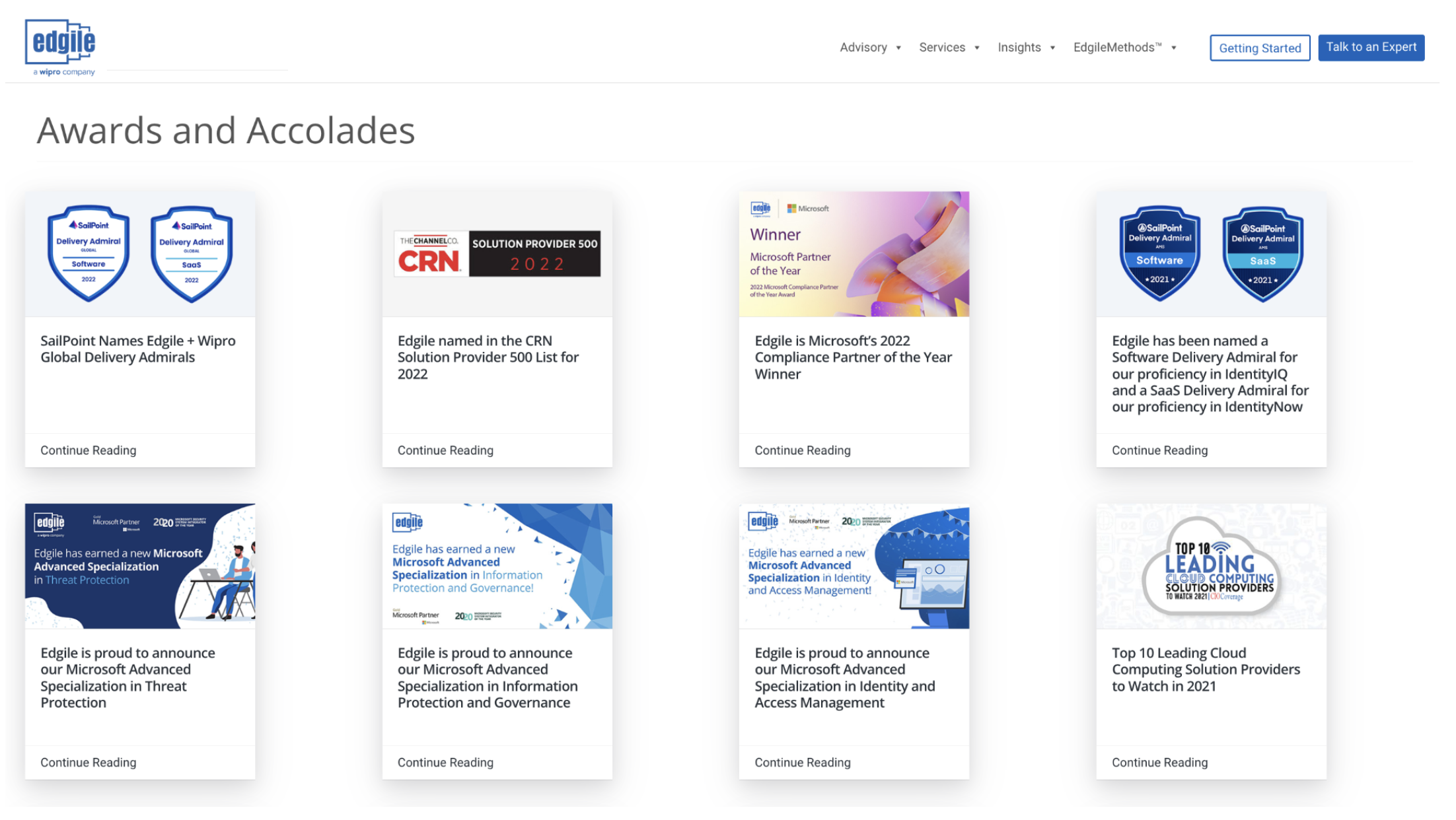Image resolution: width=1456 pixels, height=820 pixels.
Task: Click the Top 10 Leading Cloud Computing cloud graphic
Action: coord(1212,566)
